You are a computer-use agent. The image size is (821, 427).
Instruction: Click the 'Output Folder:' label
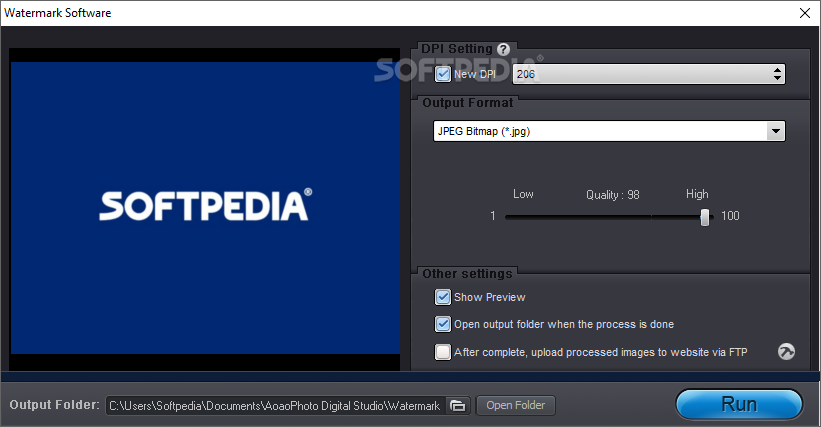54,405
